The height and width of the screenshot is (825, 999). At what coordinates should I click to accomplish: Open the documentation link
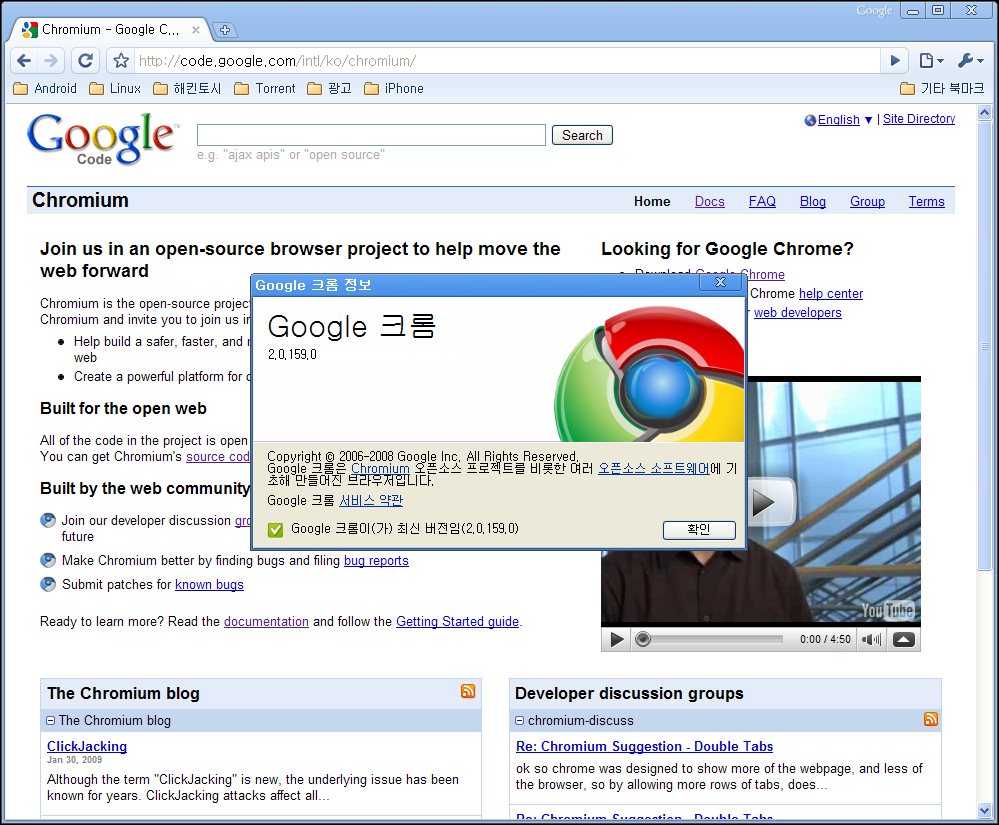click(266, 622)
